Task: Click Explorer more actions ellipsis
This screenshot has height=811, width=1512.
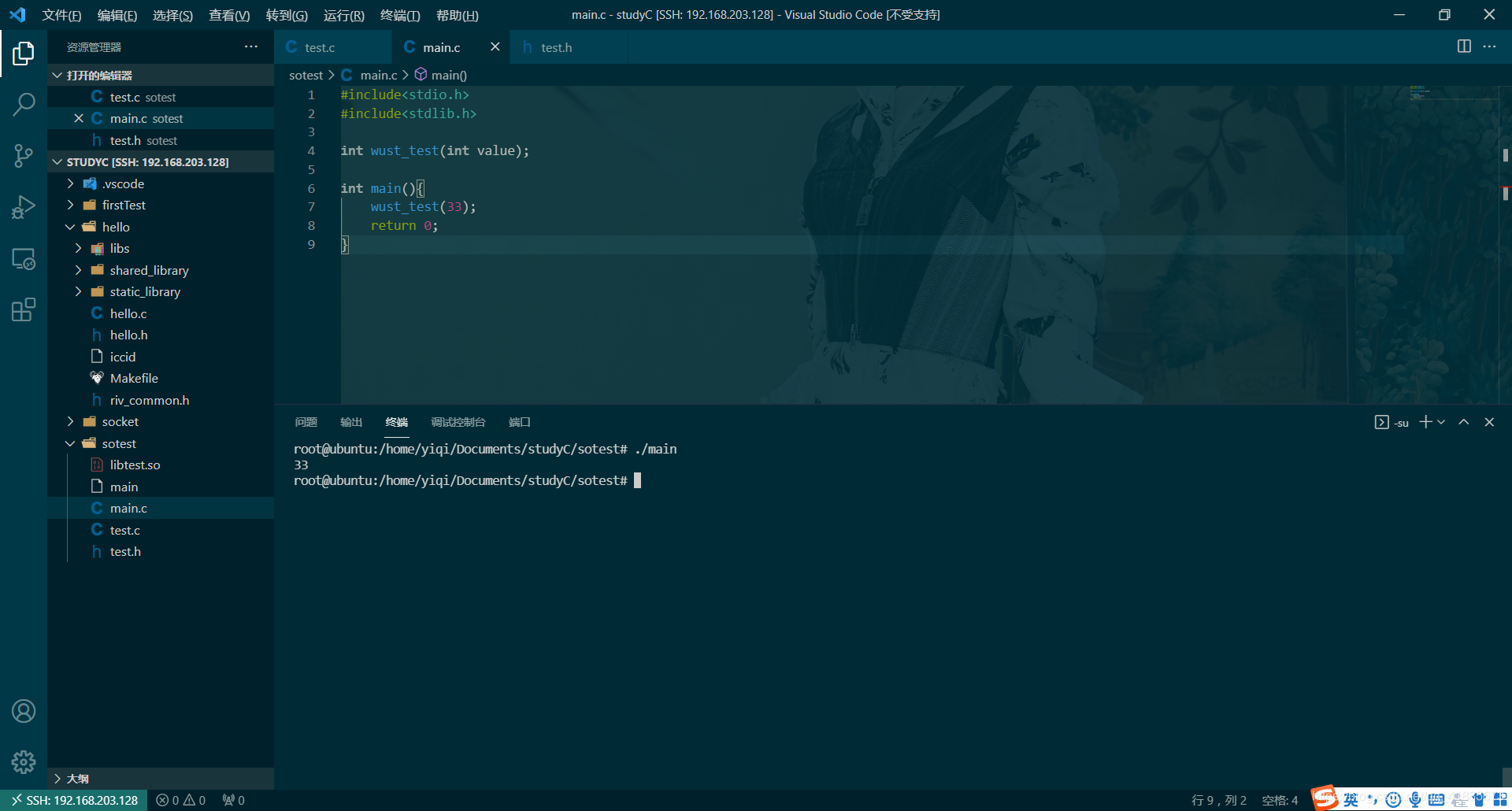Action: click(251, 46)
